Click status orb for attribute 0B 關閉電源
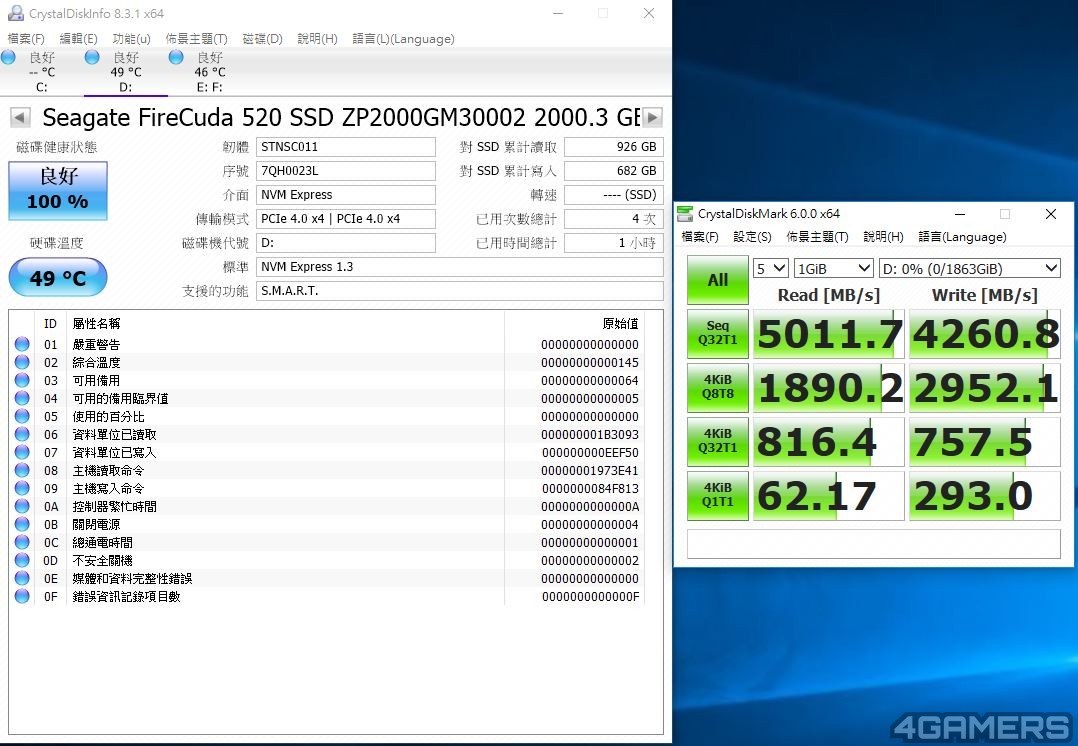Image resolution: width=1078 pixels, height=746 pixels. (22, 524)
